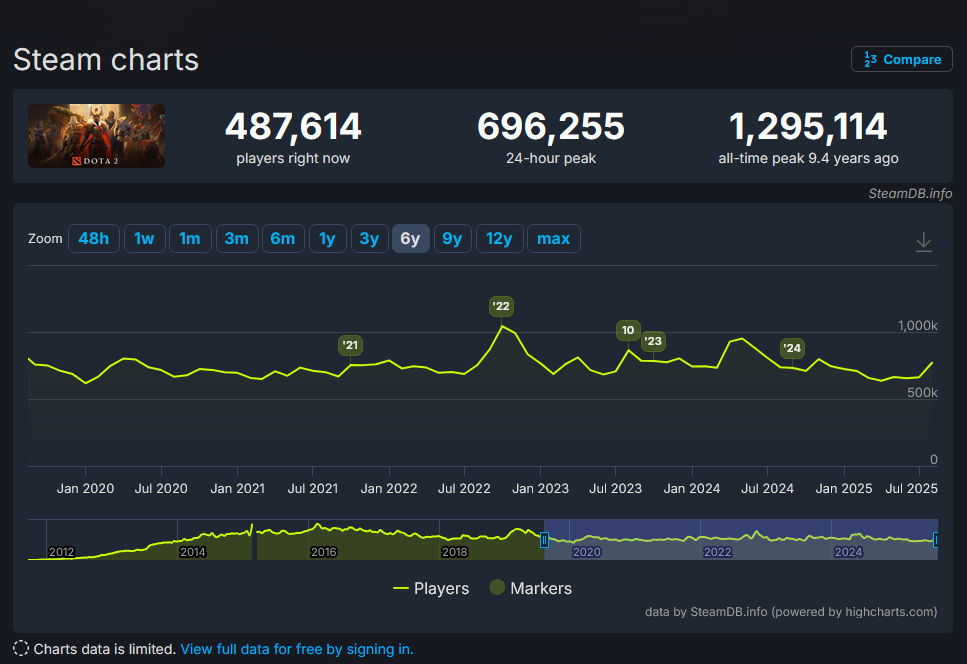Click the chart download icon
This screenshot has width=967, height=664.
pos(923,242)
